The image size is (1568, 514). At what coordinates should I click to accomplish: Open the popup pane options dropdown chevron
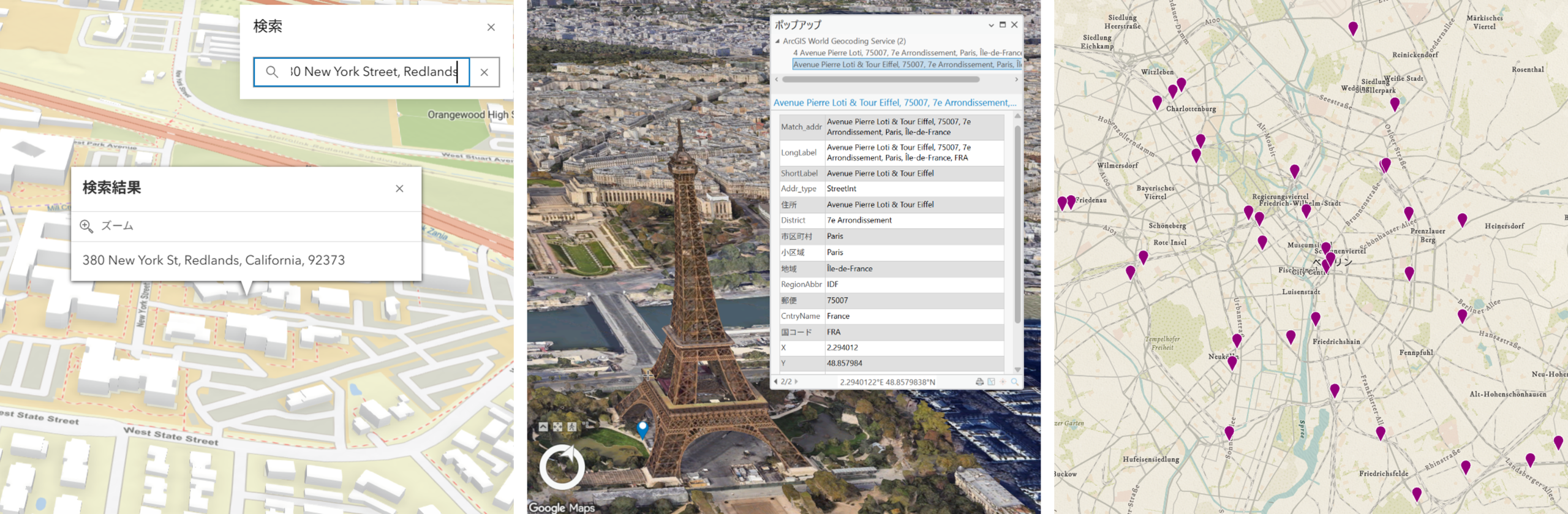990,25
